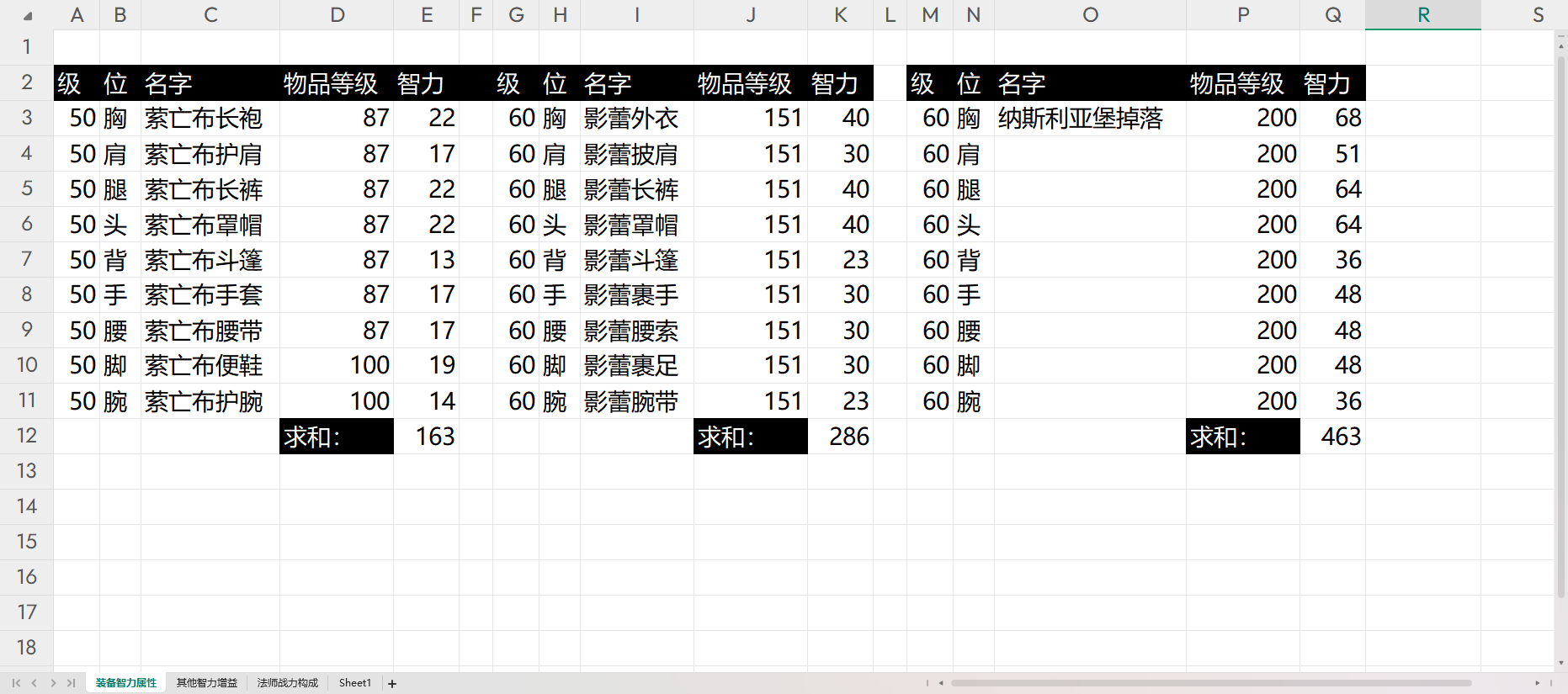Open the 法师战力构成 sheet tab

coord(287,683)
